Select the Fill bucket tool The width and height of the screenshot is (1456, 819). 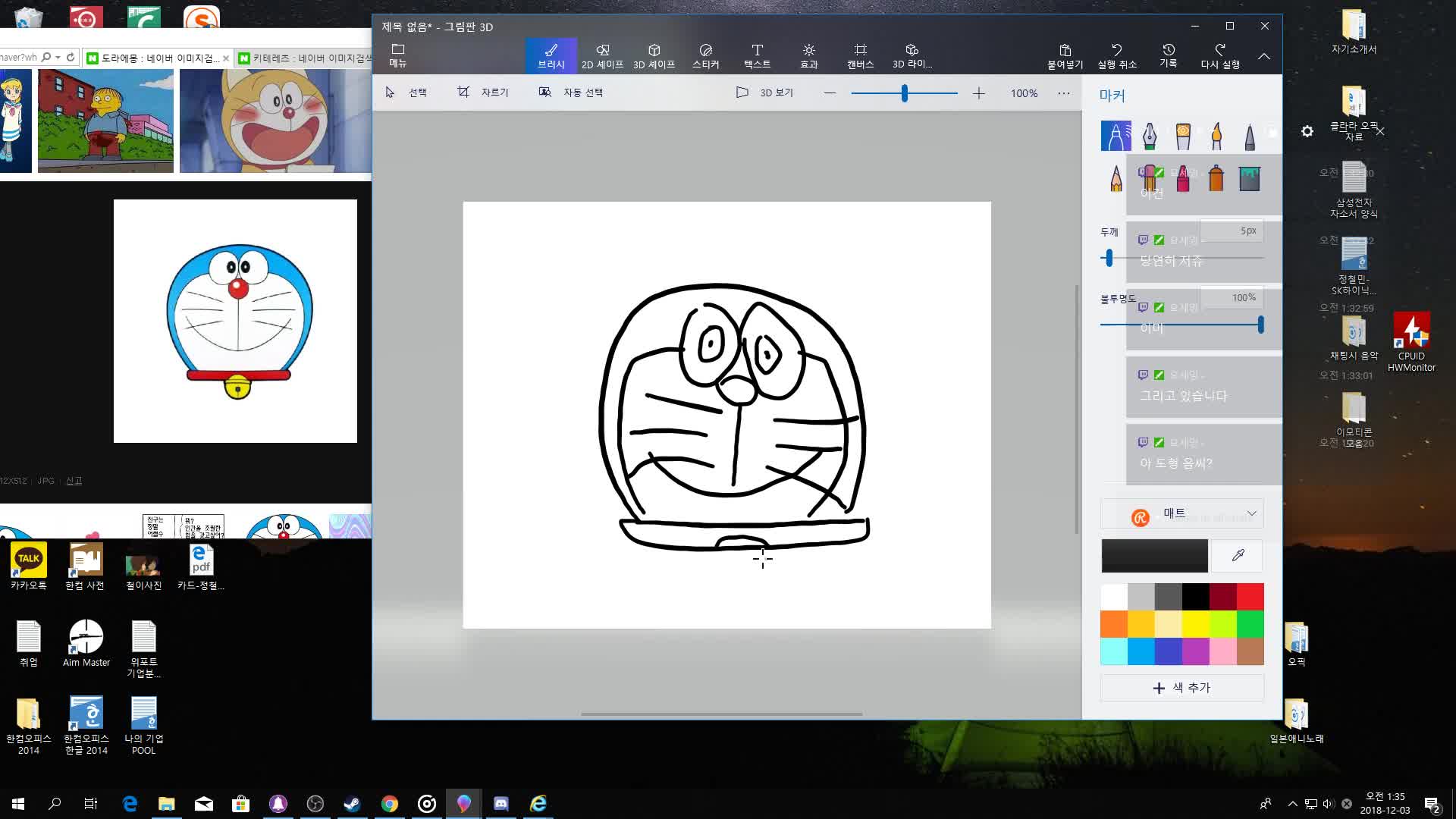pyautogui.click(x=1250, y=178)
